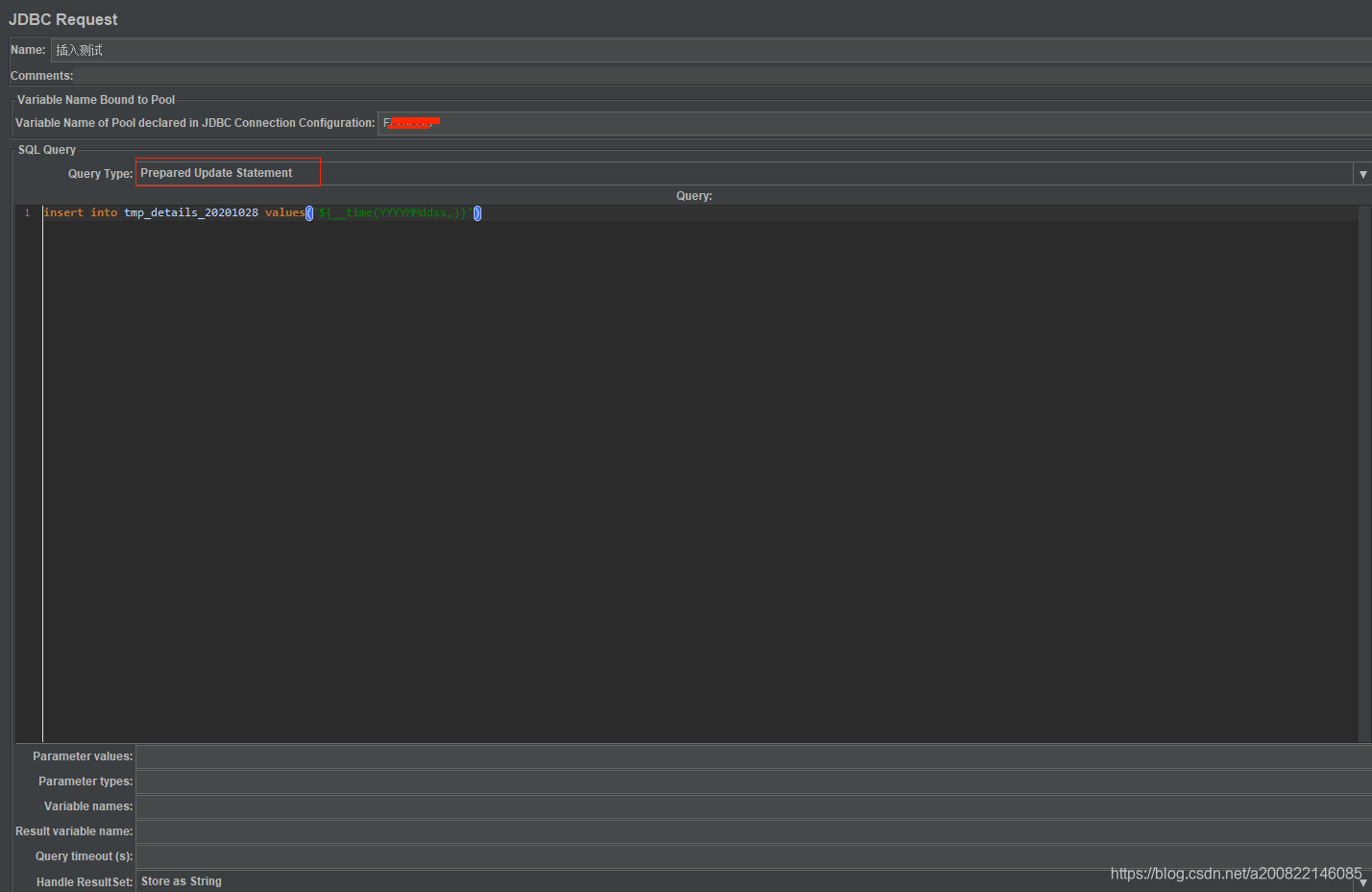Click inside the Parameter types field
Viewport: 1372px width, 892px height.
coord(480,781)
